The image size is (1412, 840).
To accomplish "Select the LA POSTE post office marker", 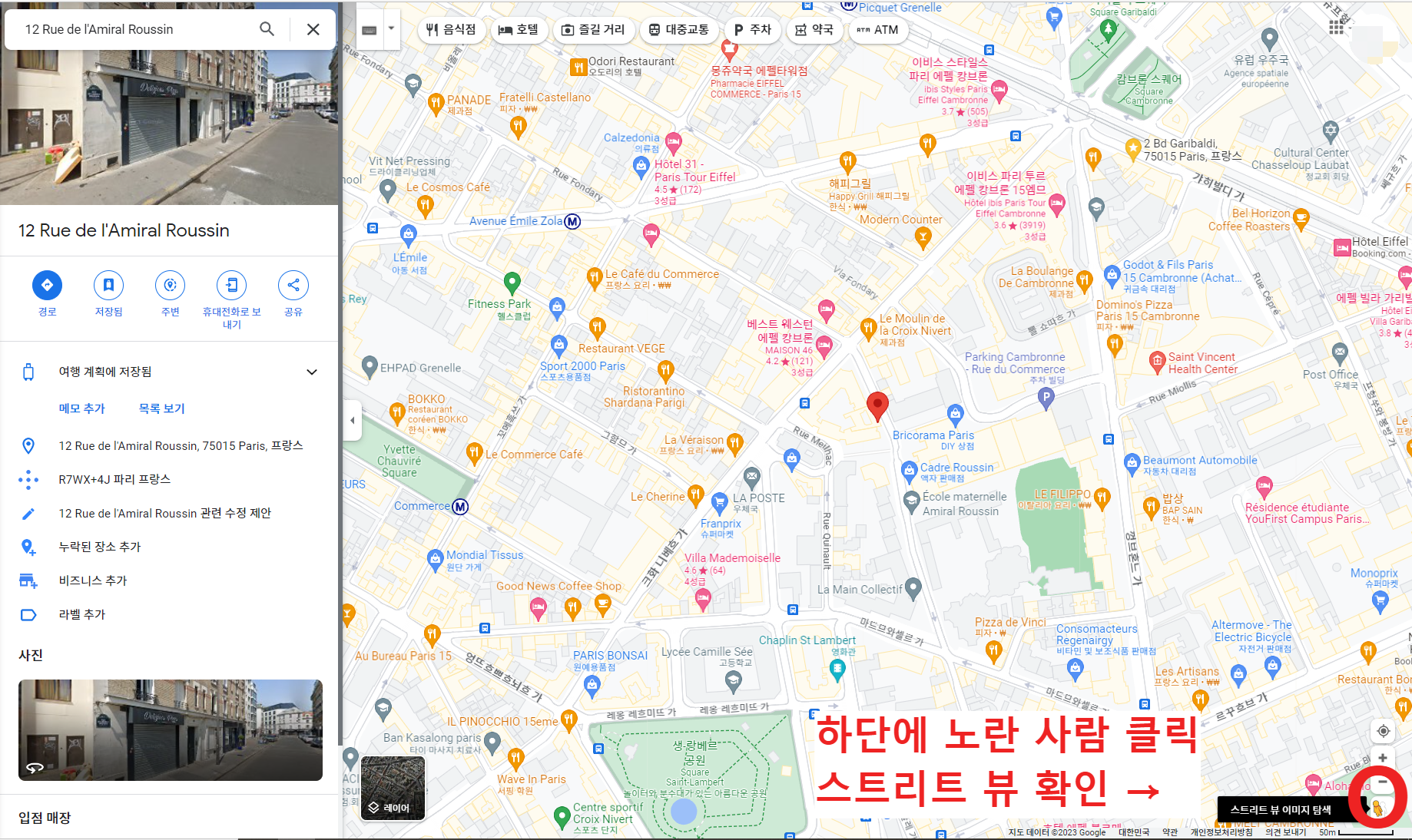I will coord(752,478).
